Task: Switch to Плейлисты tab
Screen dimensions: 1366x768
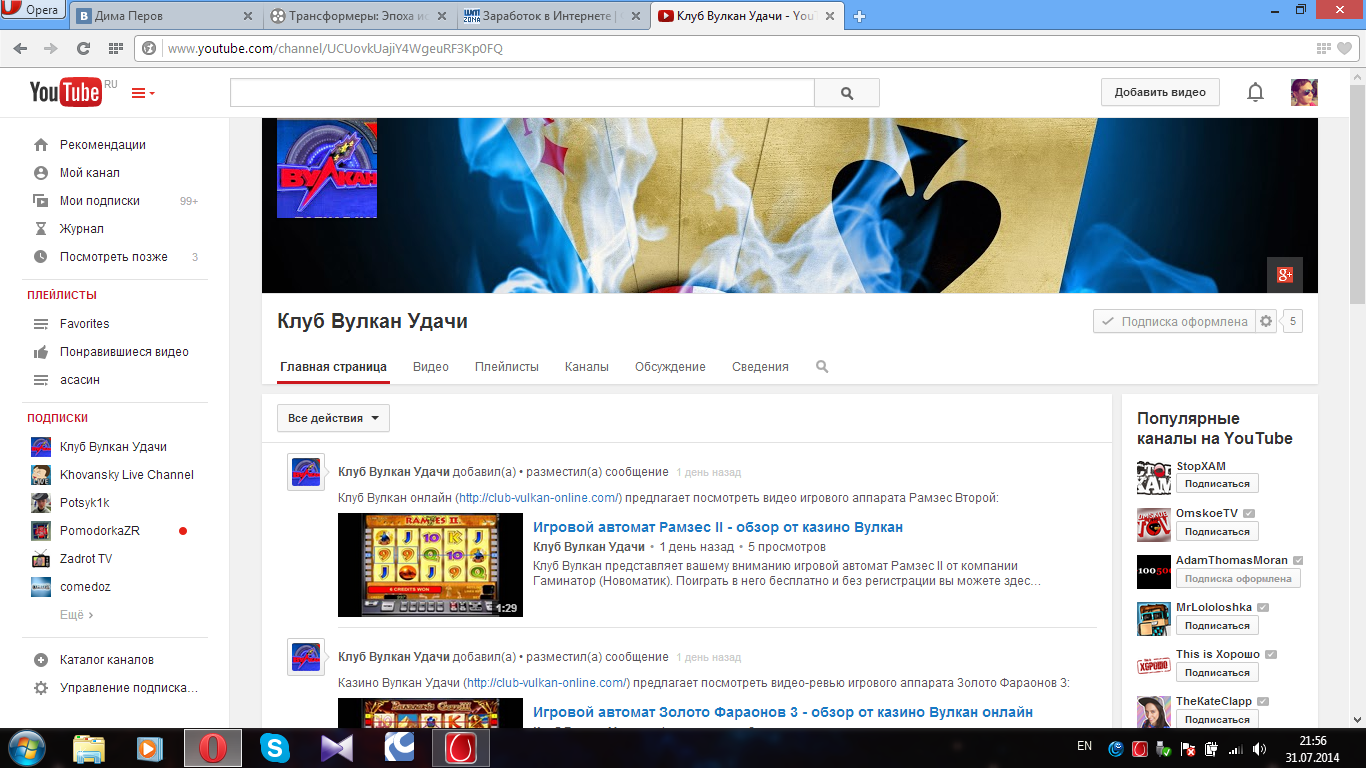Action: click(x=506, y=367)
